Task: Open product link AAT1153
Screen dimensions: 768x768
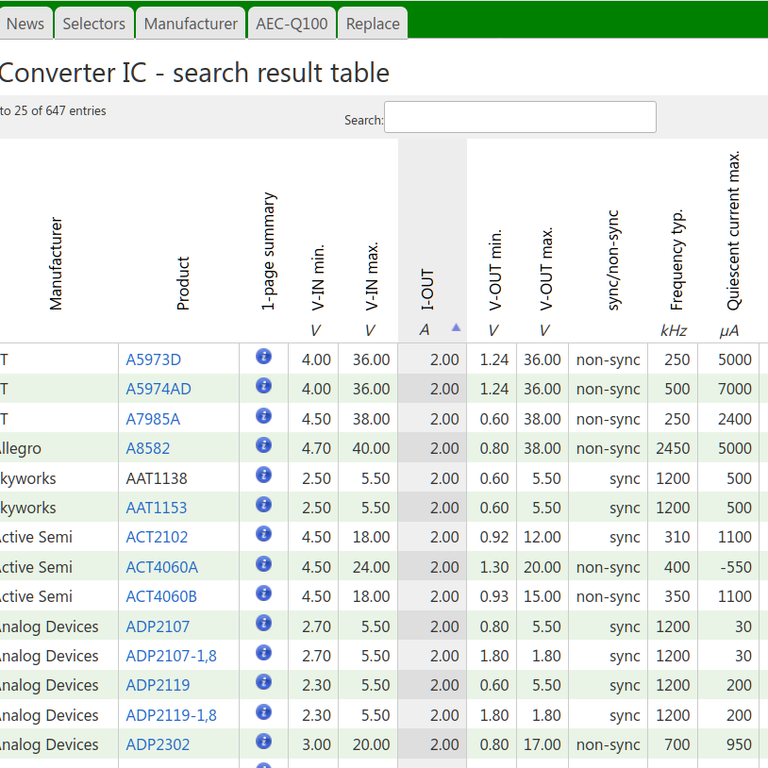Action: (x=156, y=508)
